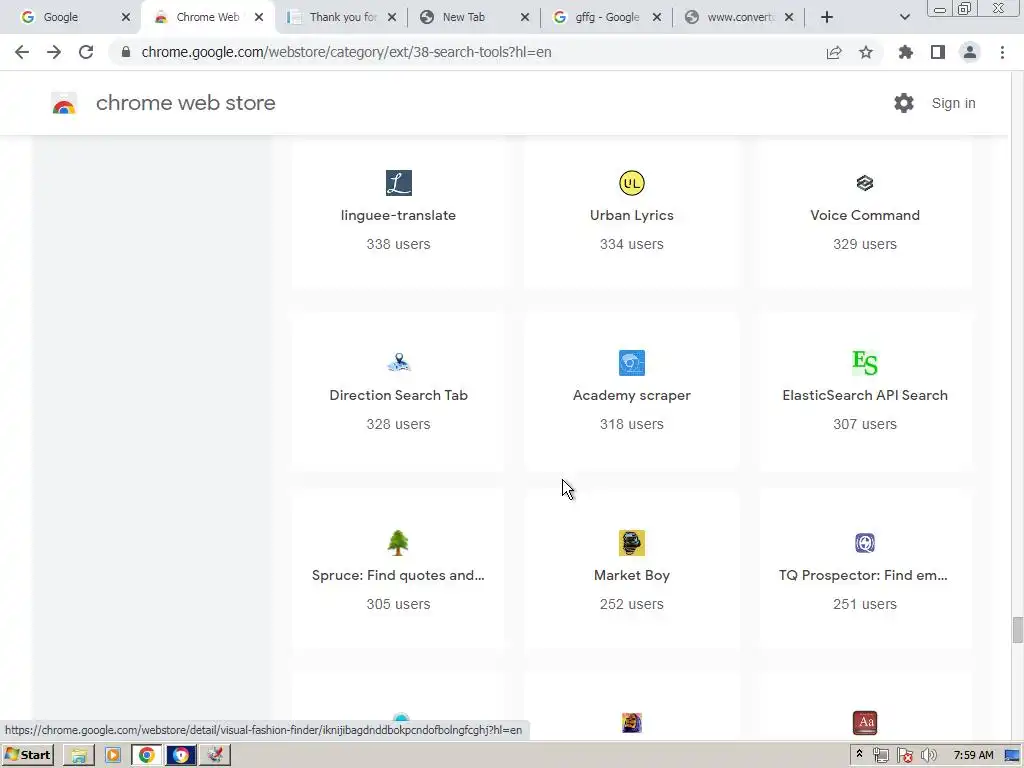Image resolution: width=1024 pixels, height=768 pixels.
Task: Open Spruce: Find quotes and... title
Action: pyautogui.click(x=398, y=575)
